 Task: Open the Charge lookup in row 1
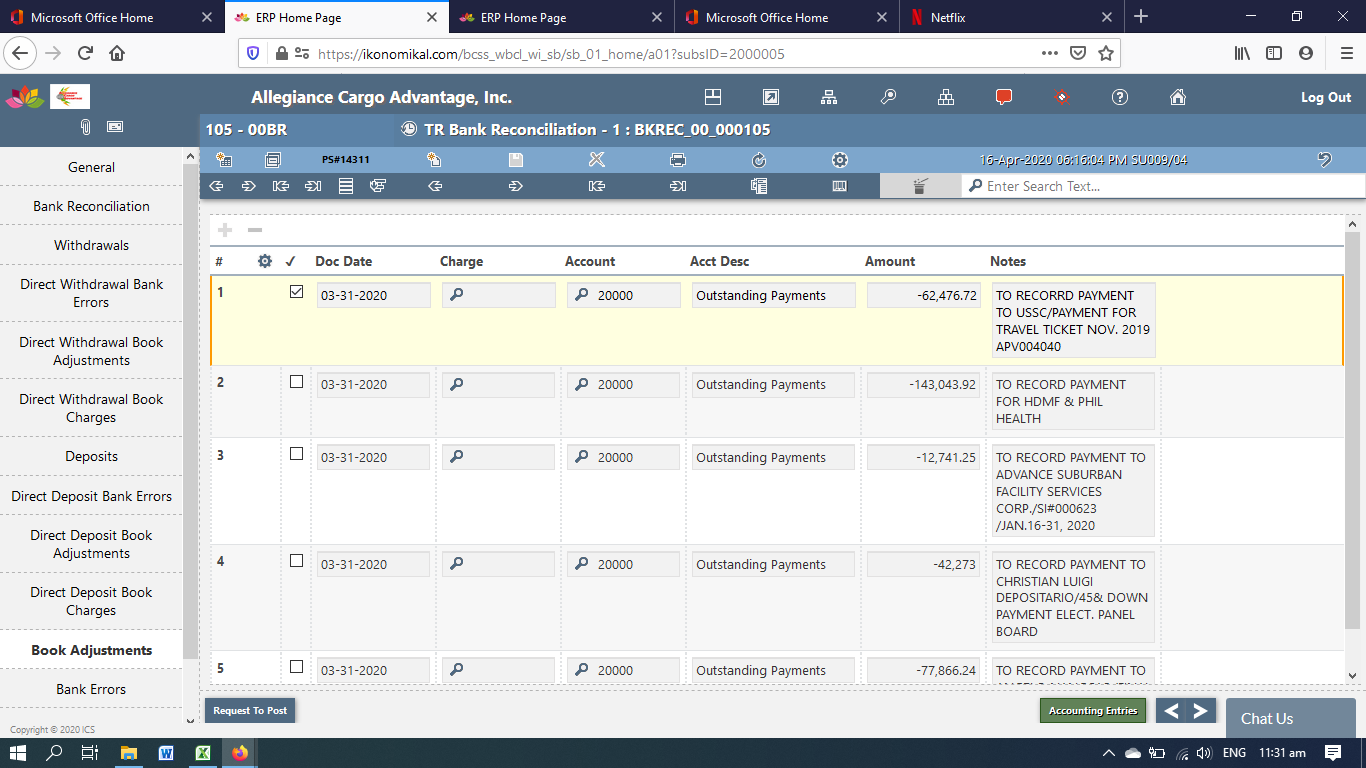pyautogui.click(x=456, y=295)
